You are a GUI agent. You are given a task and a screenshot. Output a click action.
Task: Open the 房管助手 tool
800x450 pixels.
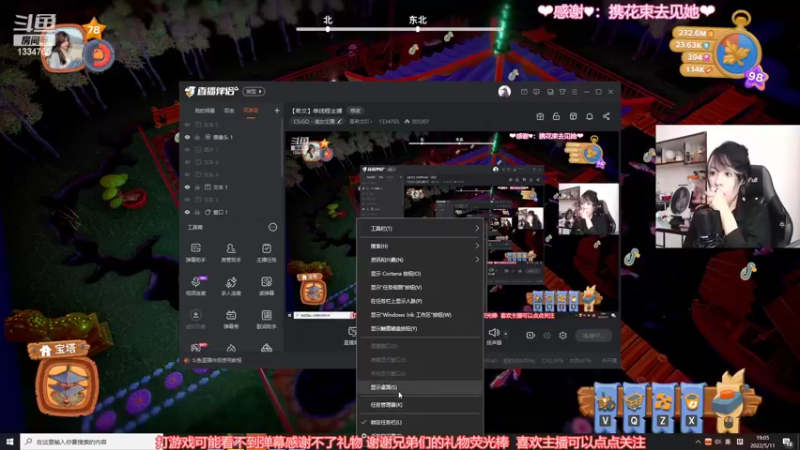click(x=231, y=253)
